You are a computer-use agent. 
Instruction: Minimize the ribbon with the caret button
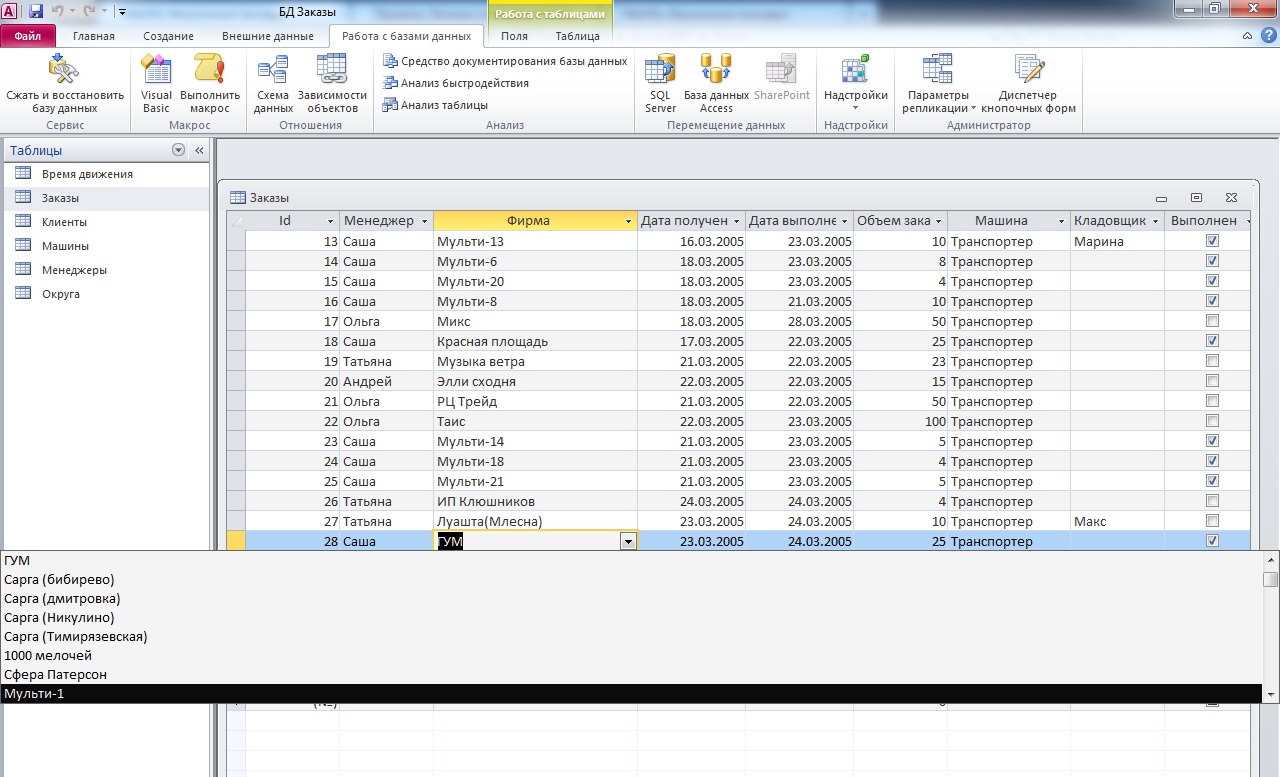coord(1246,36)
